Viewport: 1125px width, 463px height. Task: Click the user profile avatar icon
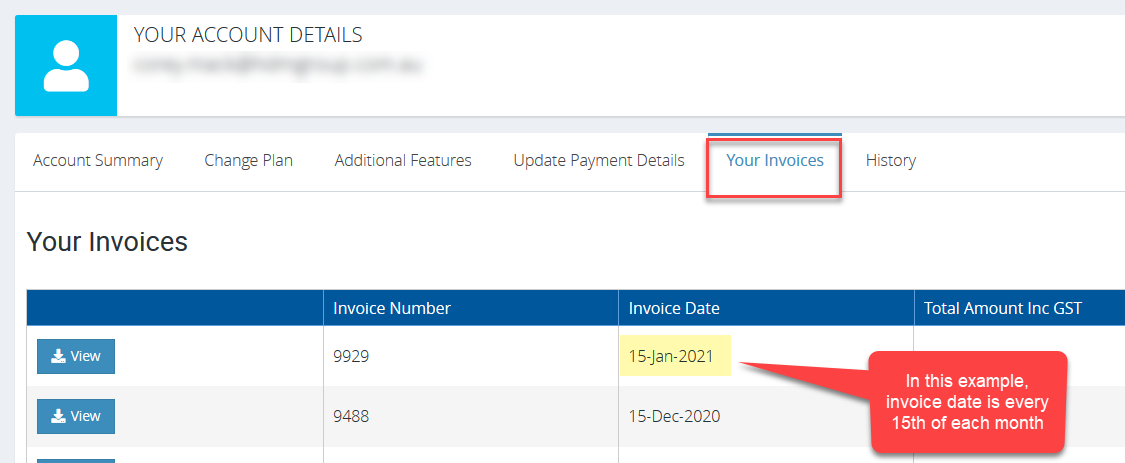click(x=66, y=66)
